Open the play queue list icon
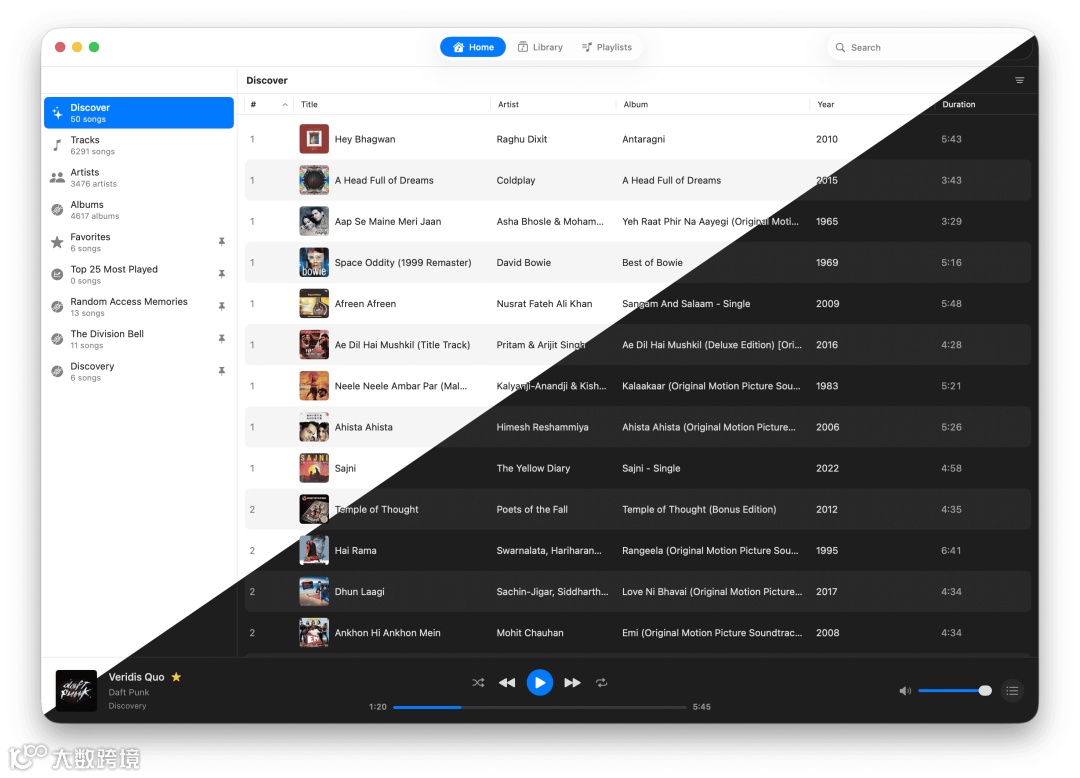Image resolution: width=1080 pixels, height=778 pixels. point(1012,691)
